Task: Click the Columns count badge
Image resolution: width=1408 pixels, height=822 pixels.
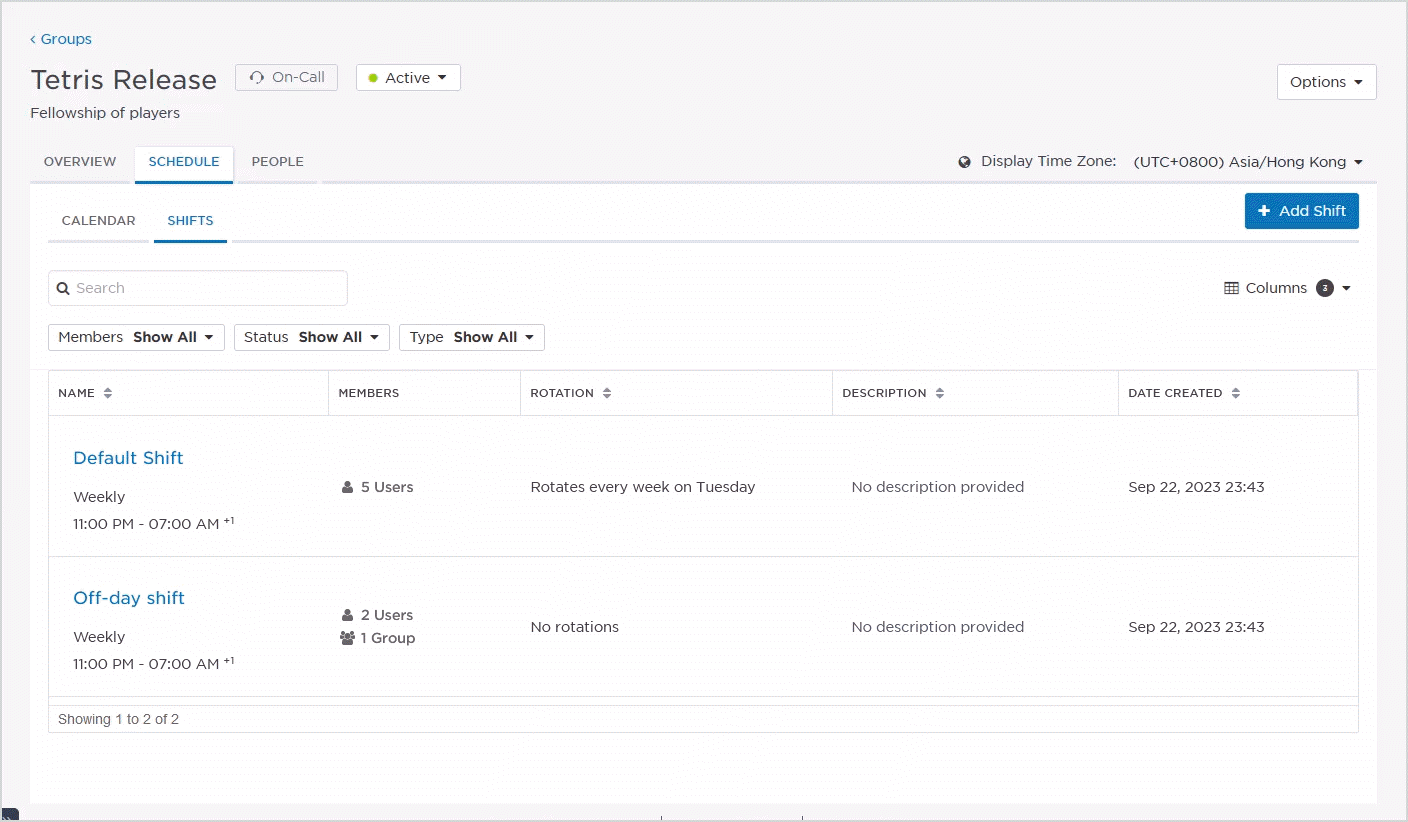Action: point(1325,288)
